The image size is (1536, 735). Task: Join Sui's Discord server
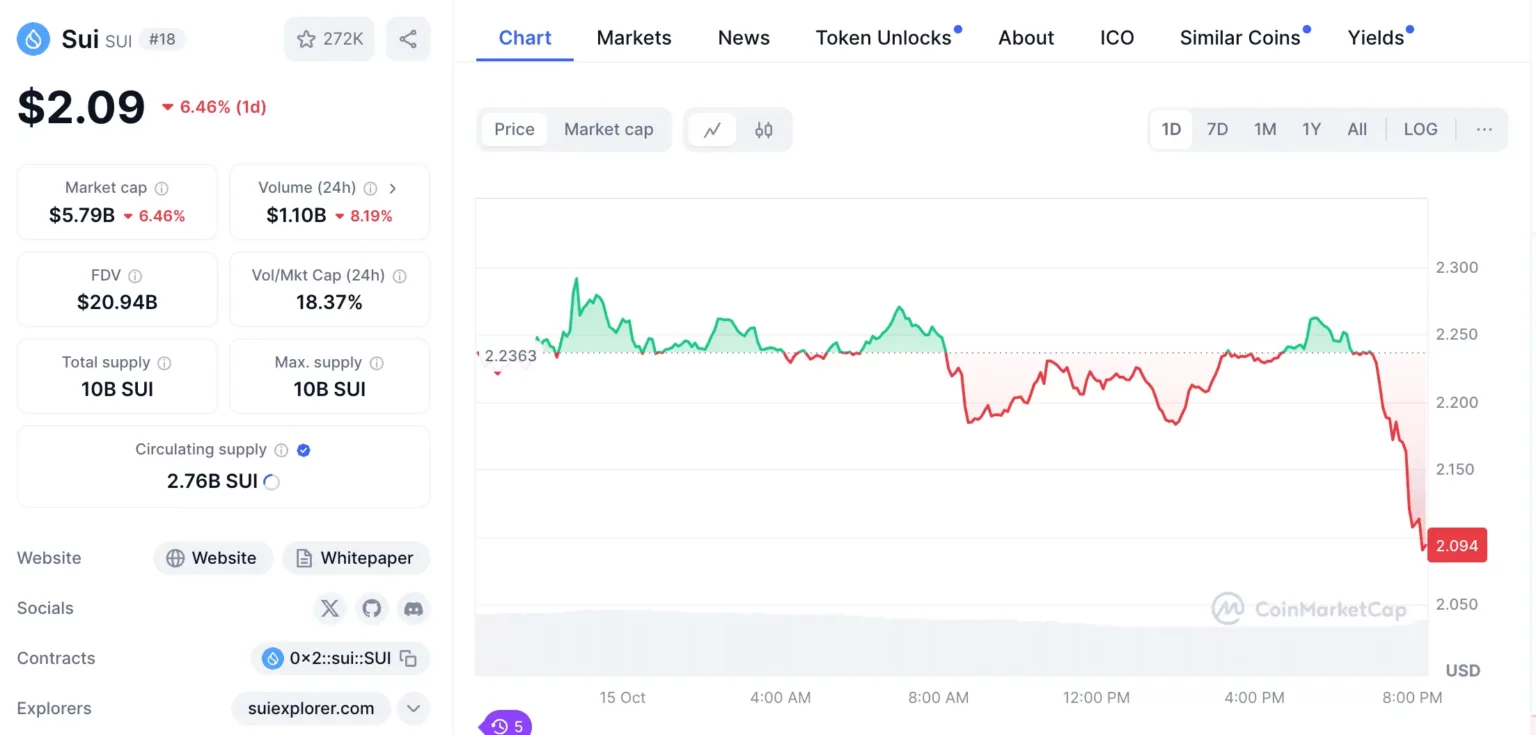[413, 608]
